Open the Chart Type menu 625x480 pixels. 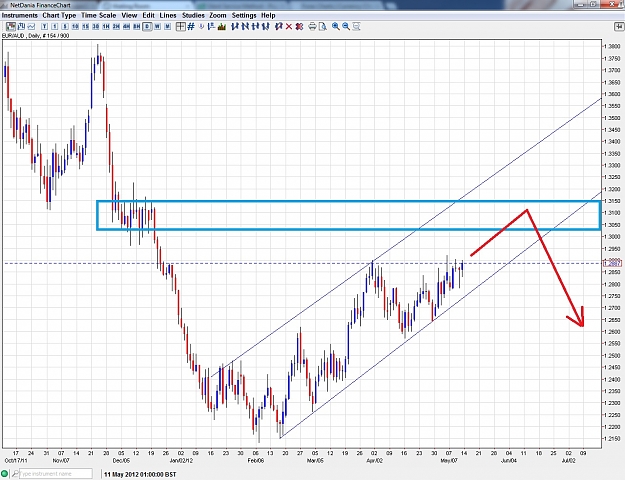pos(59,16)
